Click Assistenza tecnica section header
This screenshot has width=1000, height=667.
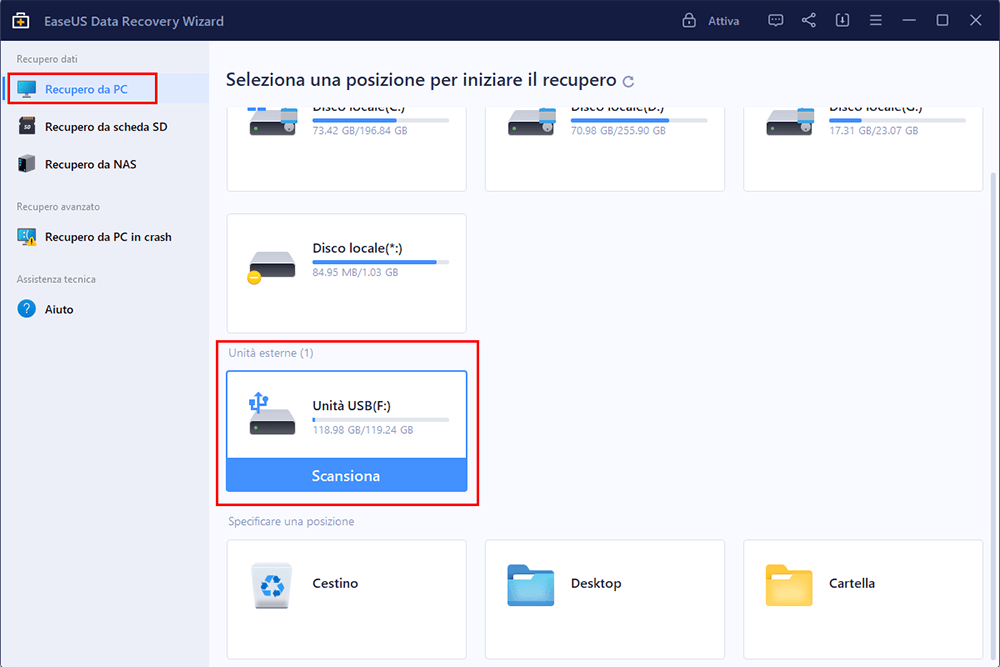56,279
